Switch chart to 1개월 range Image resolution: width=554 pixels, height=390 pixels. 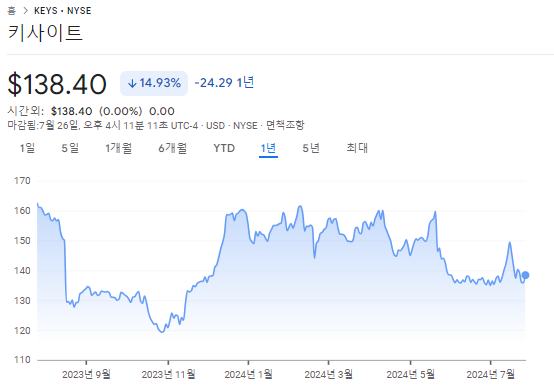pyautogui.click(x=118, y=148)
